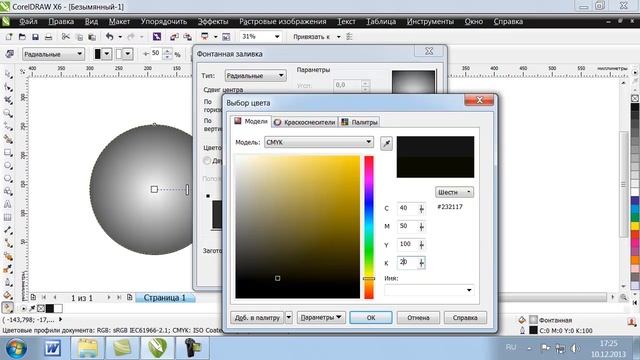Switch to the Модели tab
Screen dimensions: 640x360
pos(251,122)
